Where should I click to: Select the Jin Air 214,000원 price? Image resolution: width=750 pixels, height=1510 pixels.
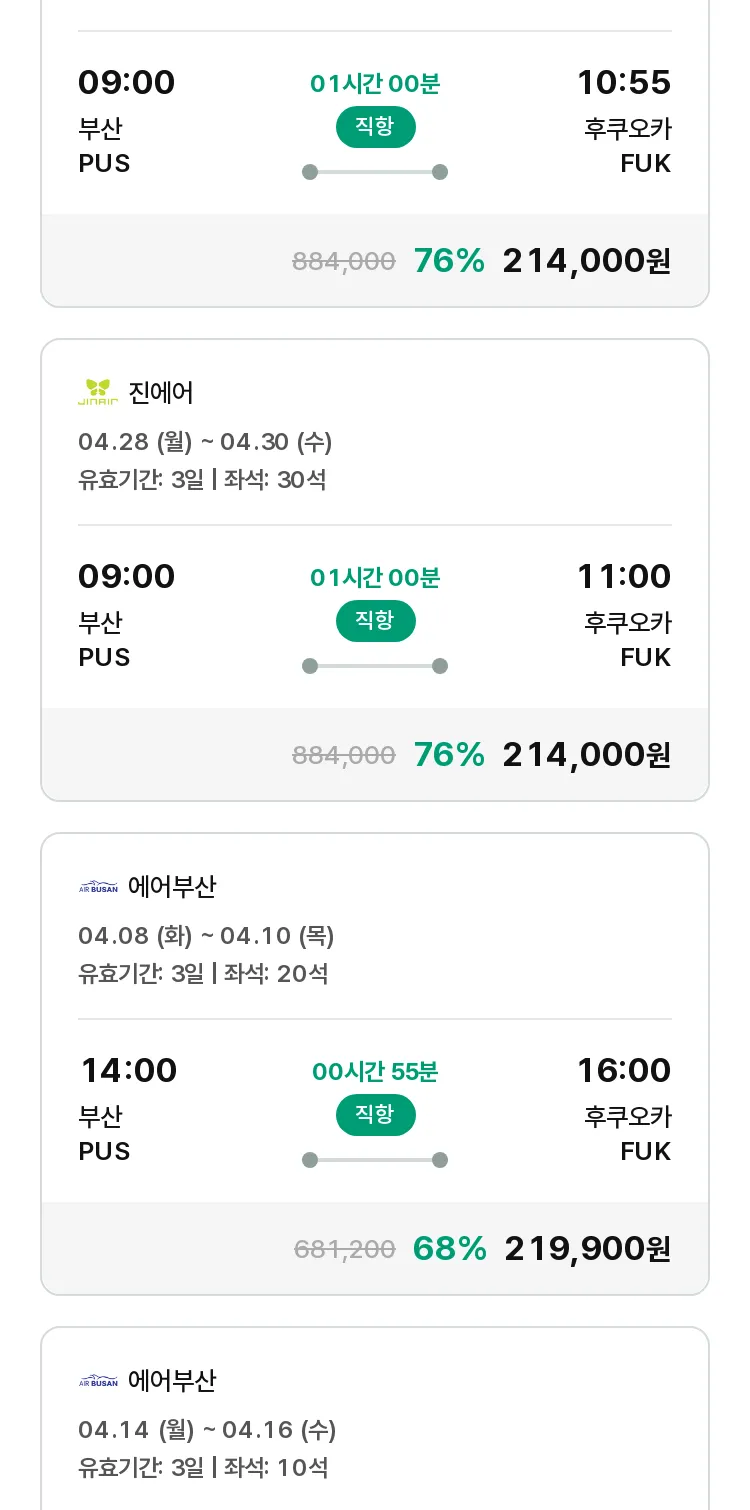(x=587, y=755)
